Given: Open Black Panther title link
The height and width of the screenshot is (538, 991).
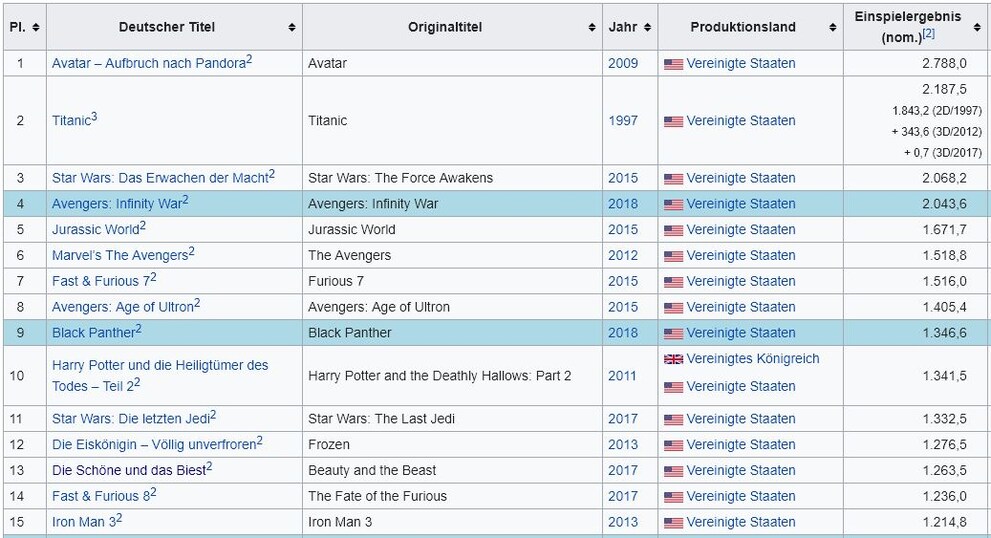Looking at the screenshot, I should [x=94, y=333].
